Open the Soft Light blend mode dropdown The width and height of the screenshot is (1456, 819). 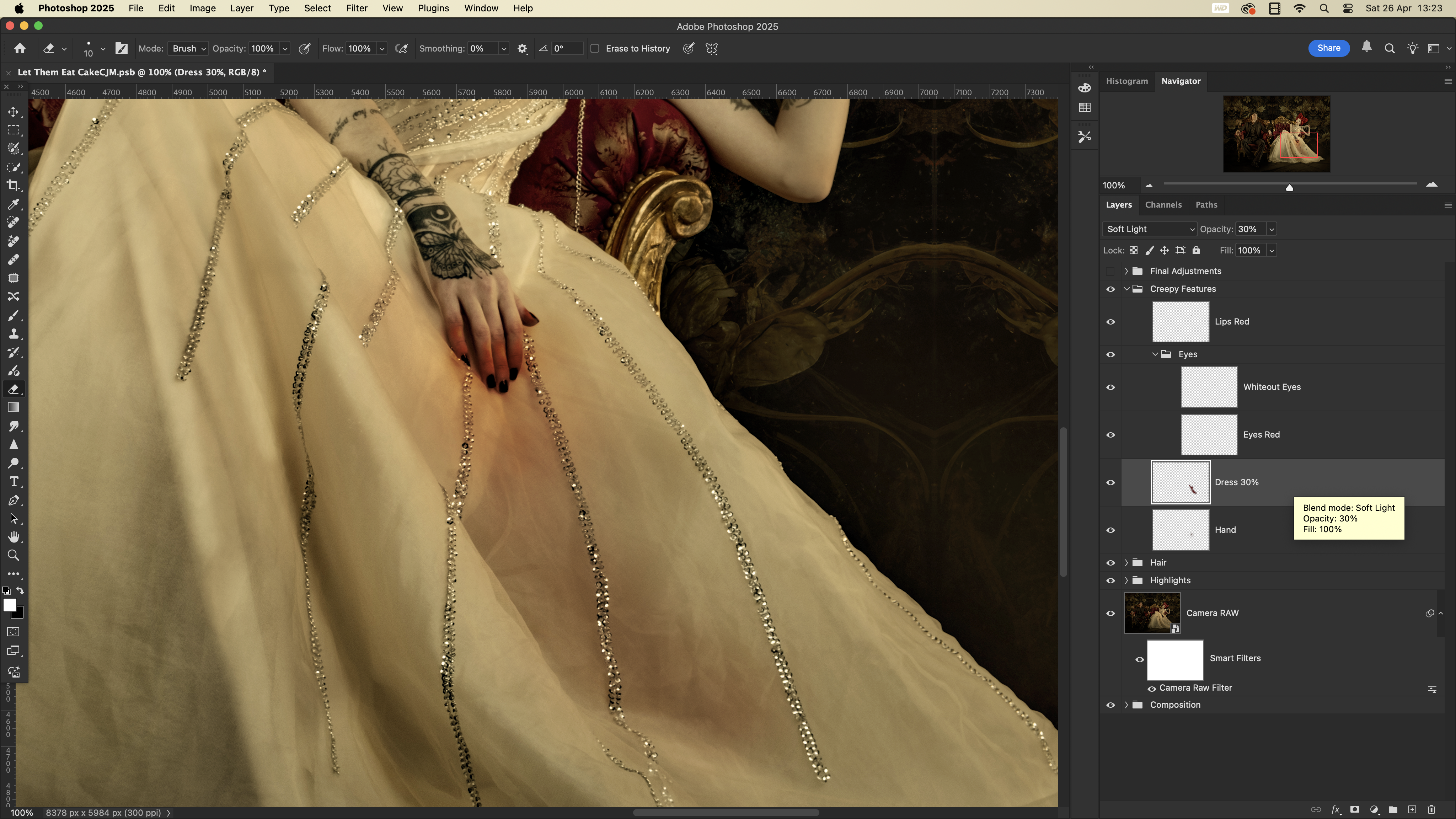point(1149,229)
